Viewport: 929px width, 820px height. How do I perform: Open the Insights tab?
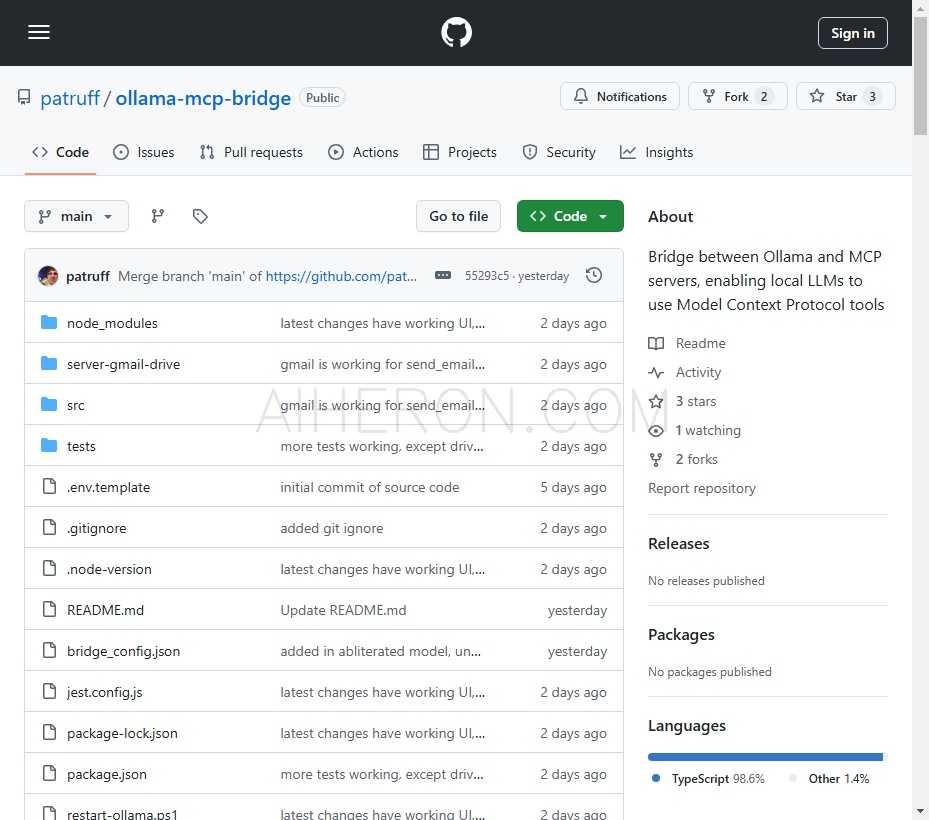656,152
